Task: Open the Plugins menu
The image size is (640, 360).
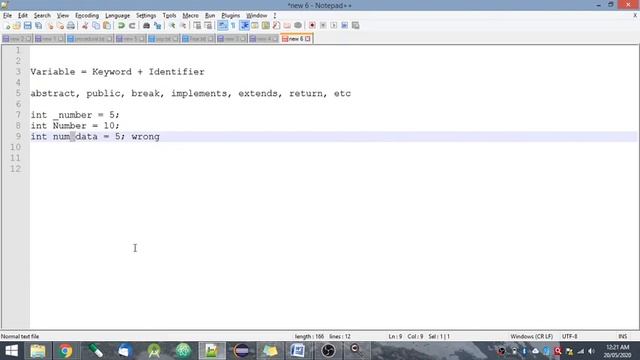Action: (x=231, y=16)
